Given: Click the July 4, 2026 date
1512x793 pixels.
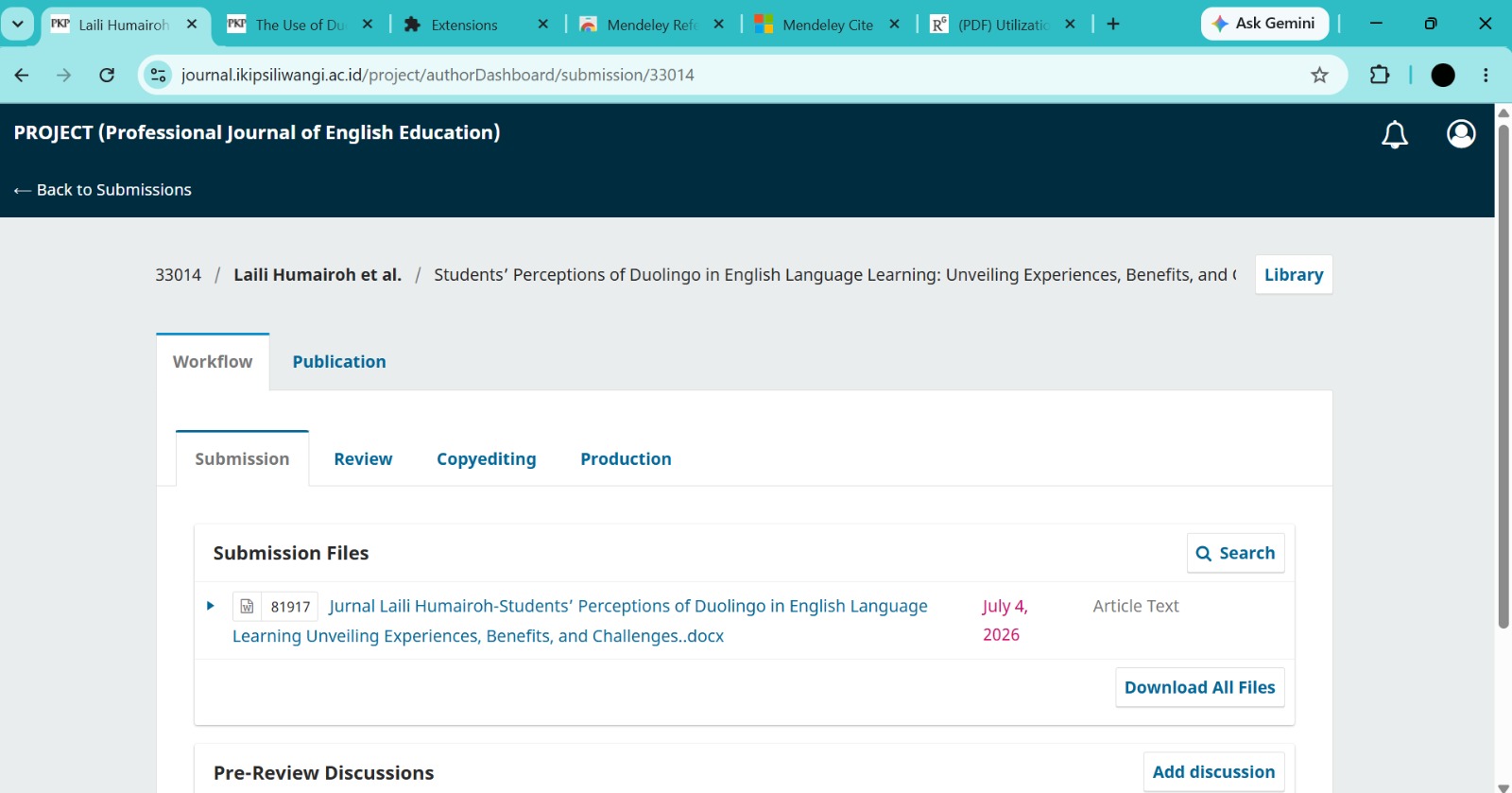Looking at the screenshot, I should point(1005,621).
